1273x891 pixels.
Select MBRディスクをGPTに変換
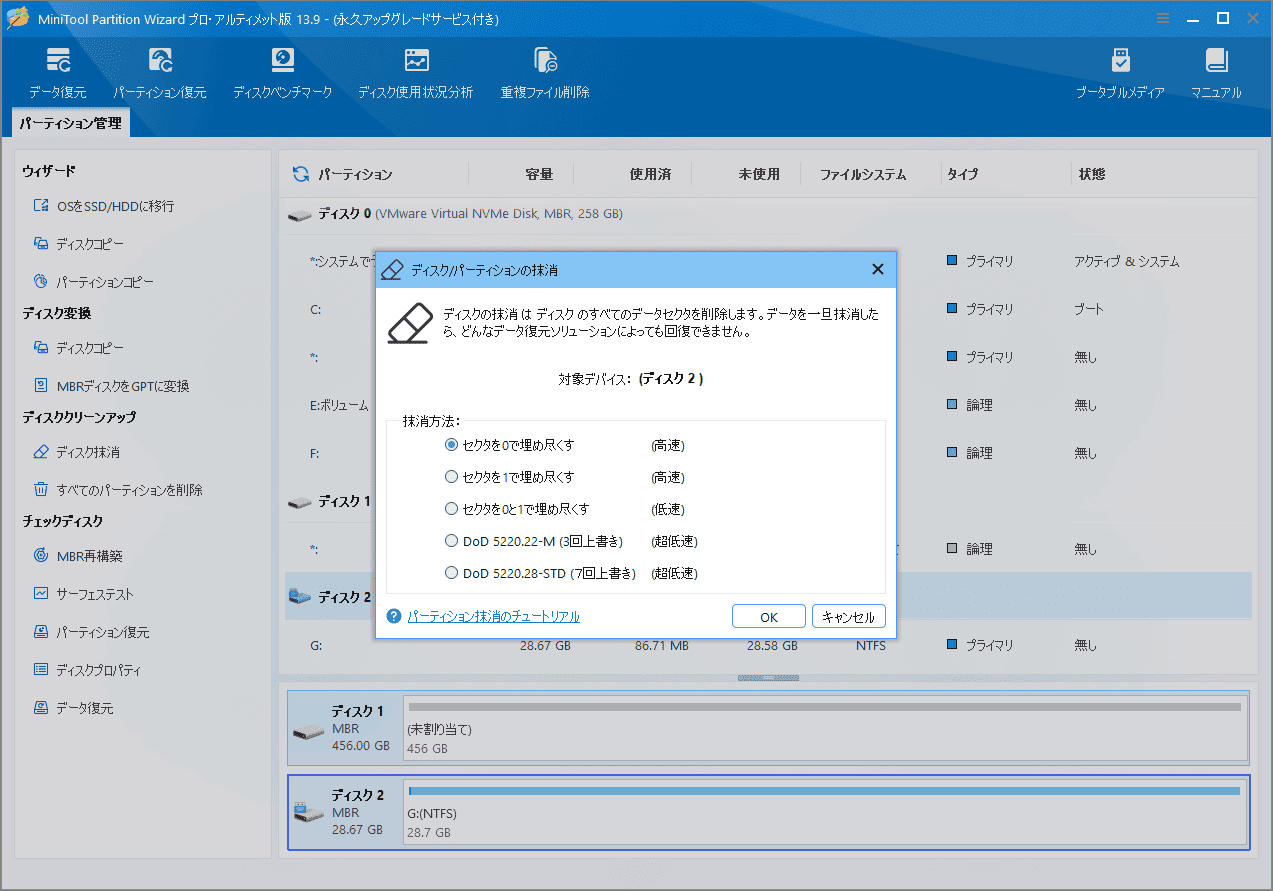tap(111, 386)
